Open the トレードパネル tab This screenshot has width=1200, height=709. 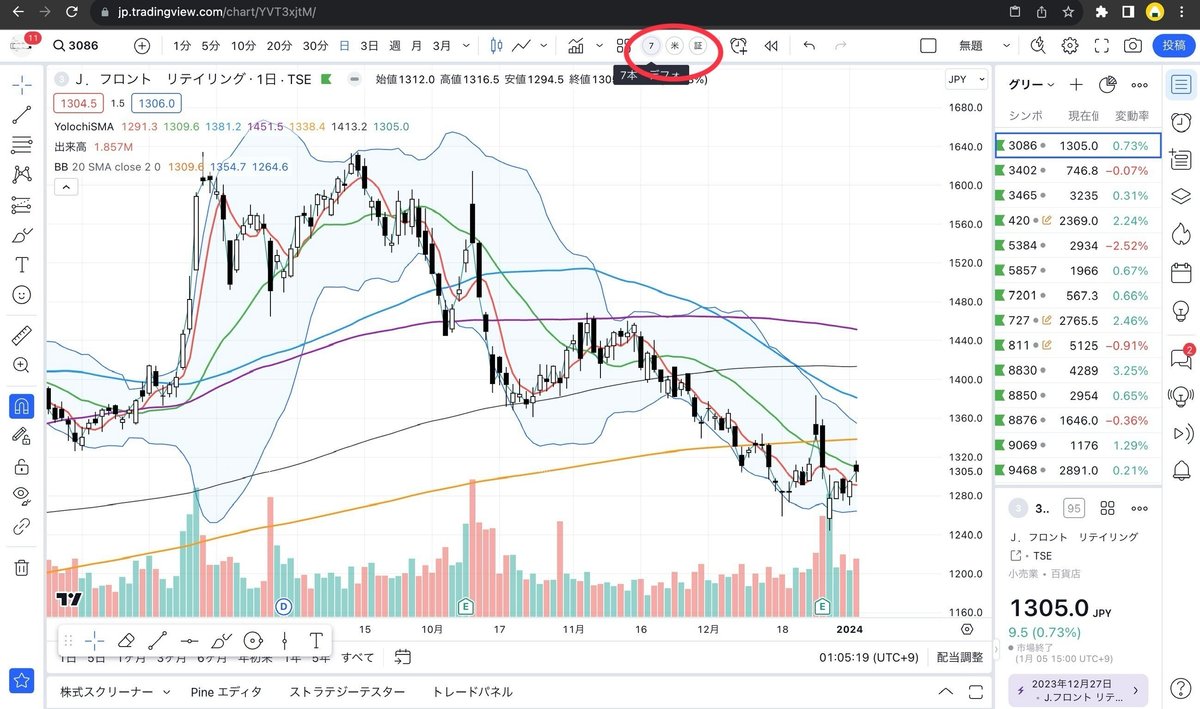coord(472,692)
